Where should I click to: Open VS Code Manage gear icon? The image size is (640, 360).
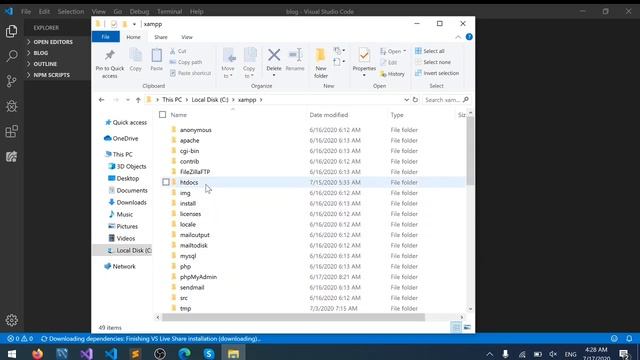(x=11, y=320)
